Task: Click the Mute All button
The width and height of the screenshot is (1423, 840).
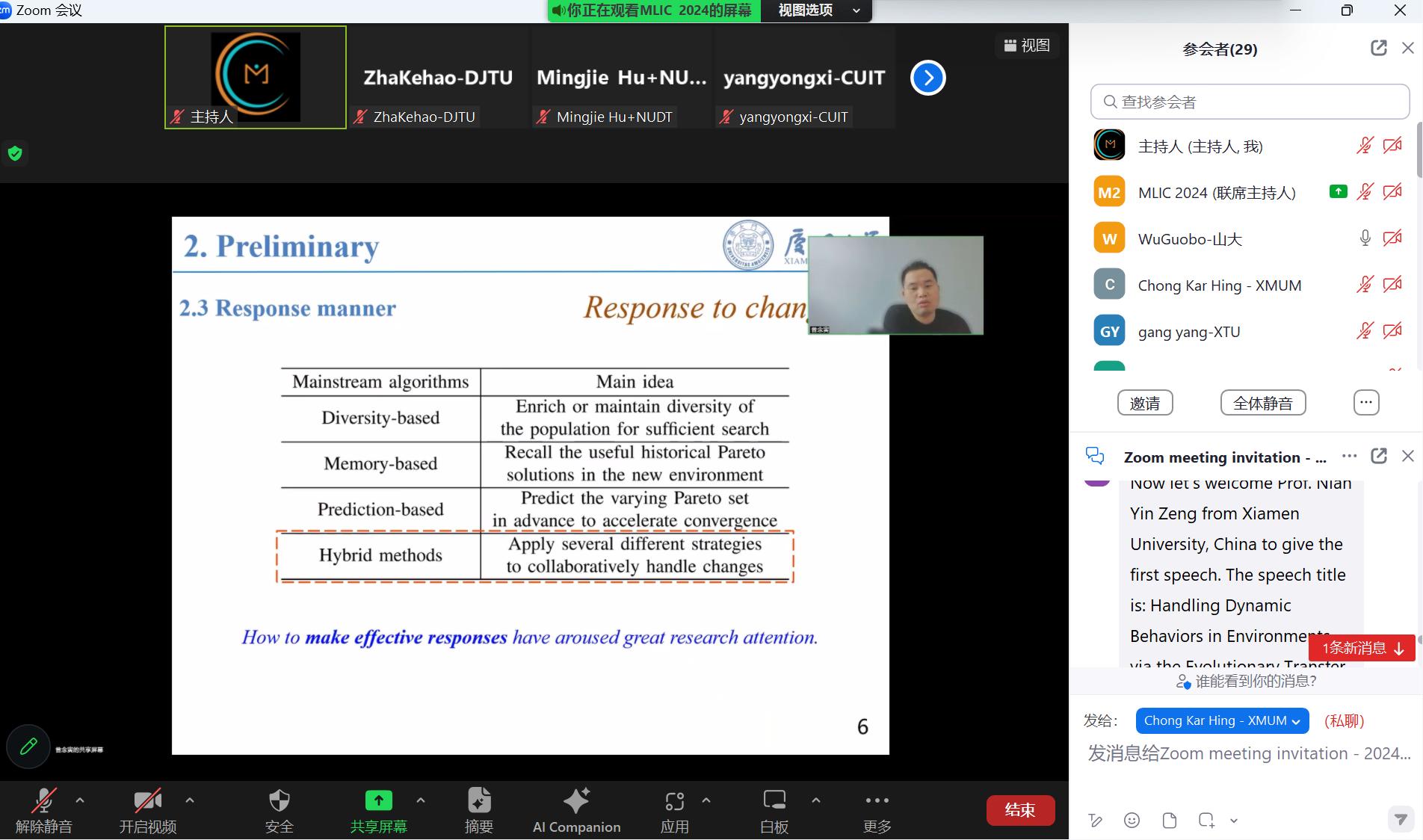Action: [1262, 403]
